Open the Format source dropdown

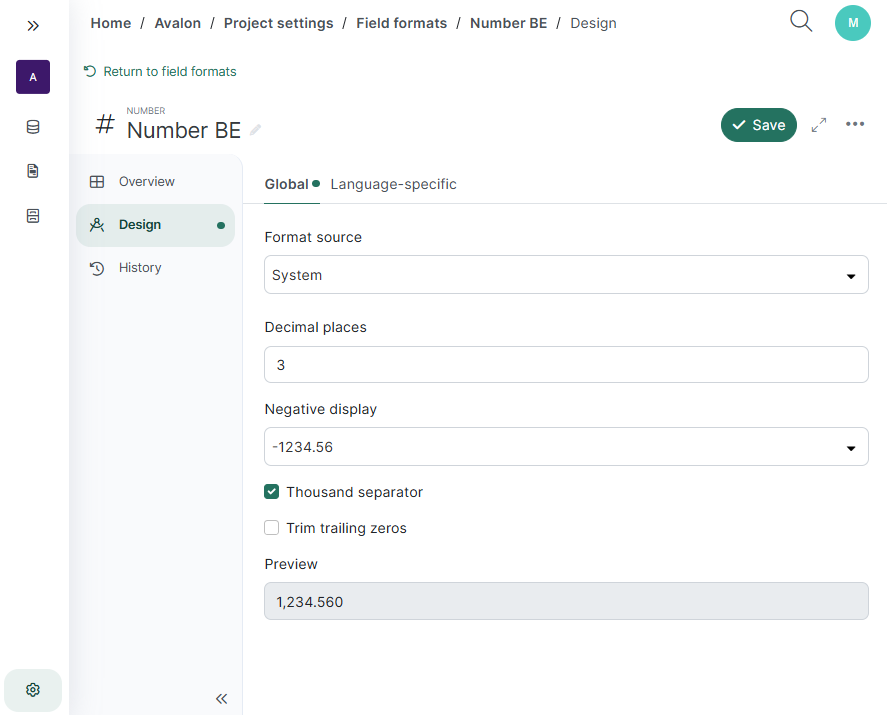point(566,275)
